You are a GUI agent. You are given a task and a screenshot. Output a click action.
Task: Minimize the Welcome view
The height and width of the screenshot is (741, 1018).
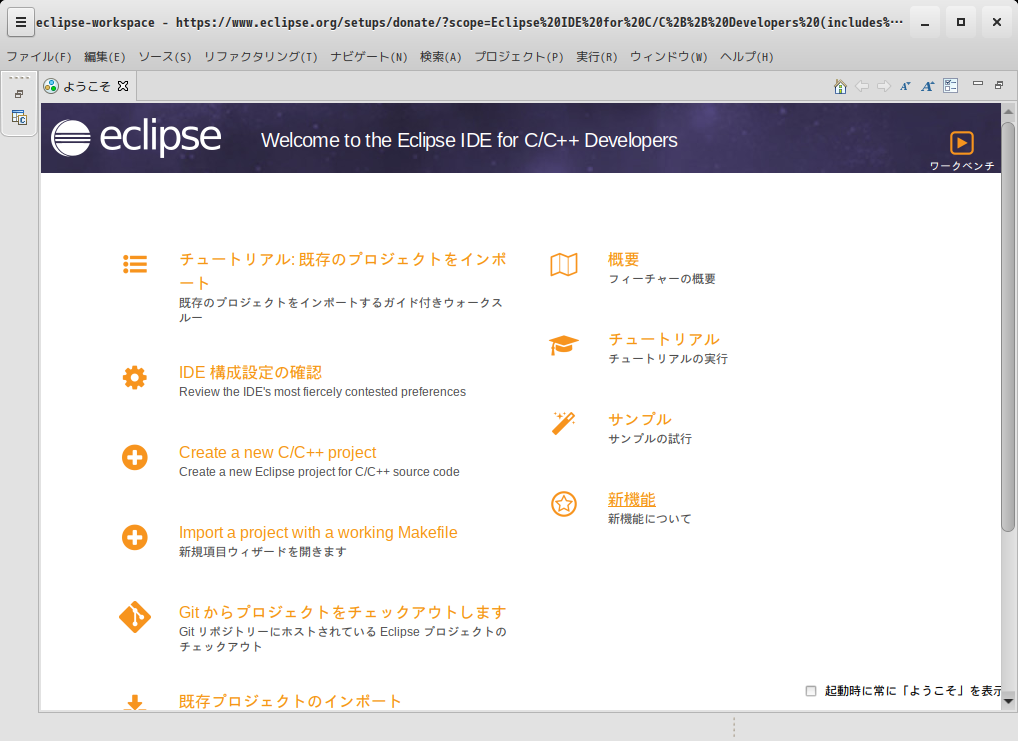978,84
